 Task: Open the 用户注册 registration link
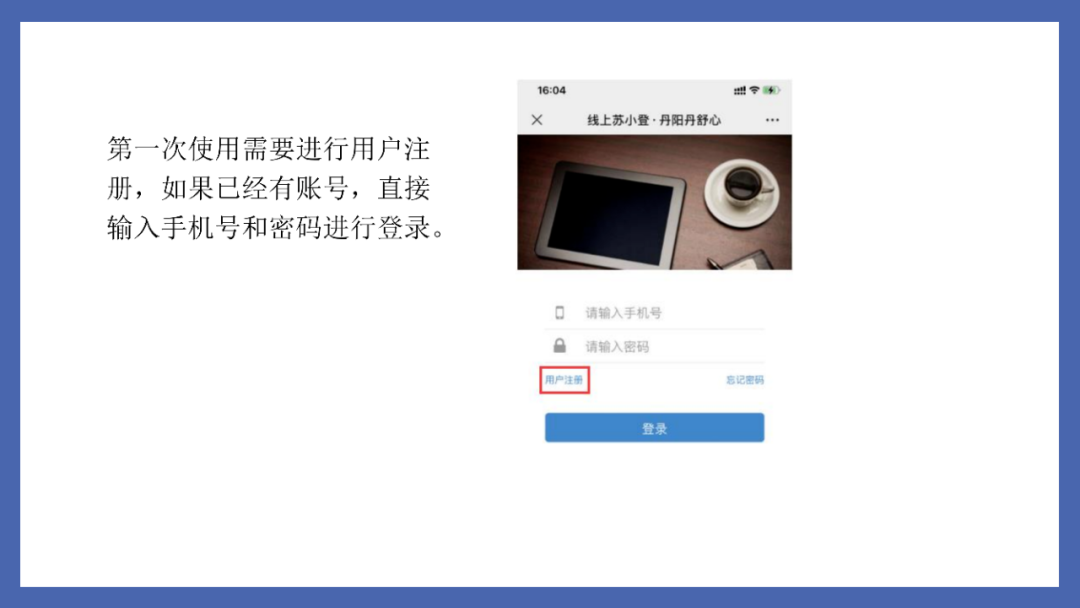click(564, 380)
